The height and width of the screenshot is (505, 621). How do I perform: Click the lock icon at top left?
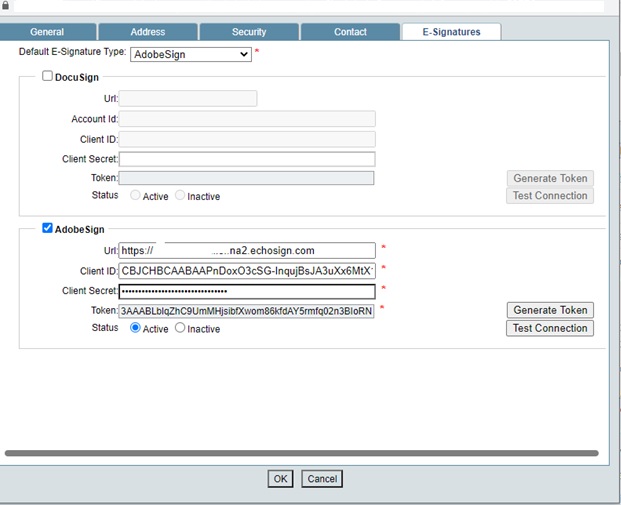5,6
